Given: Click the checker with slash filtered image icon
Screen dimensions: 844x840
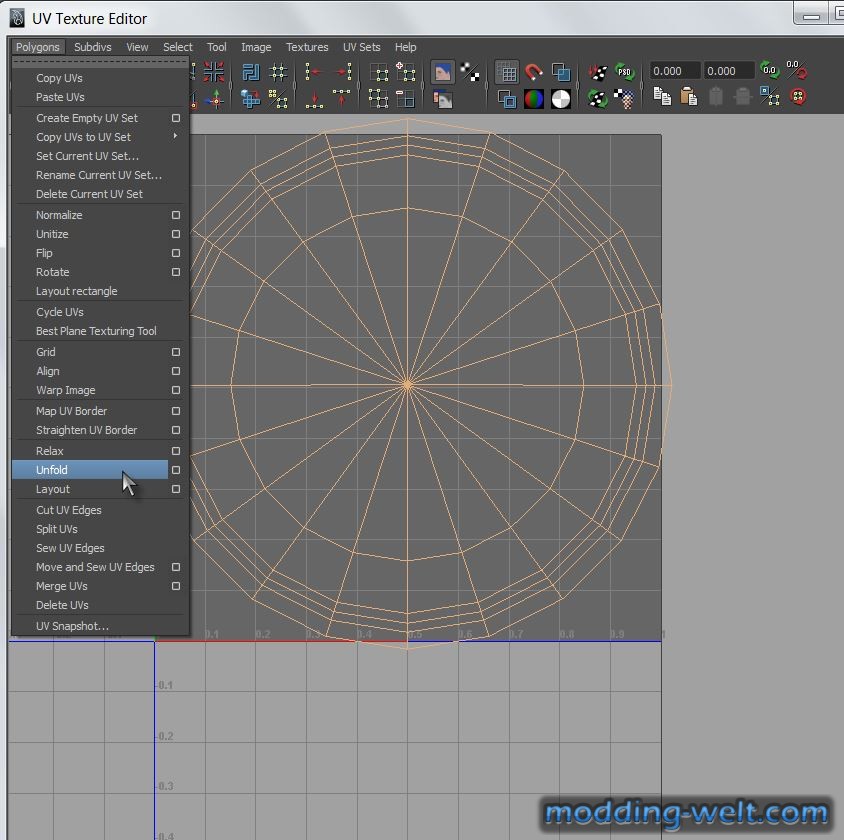Looking at the screenshot, I should click(x=470, y=72).
